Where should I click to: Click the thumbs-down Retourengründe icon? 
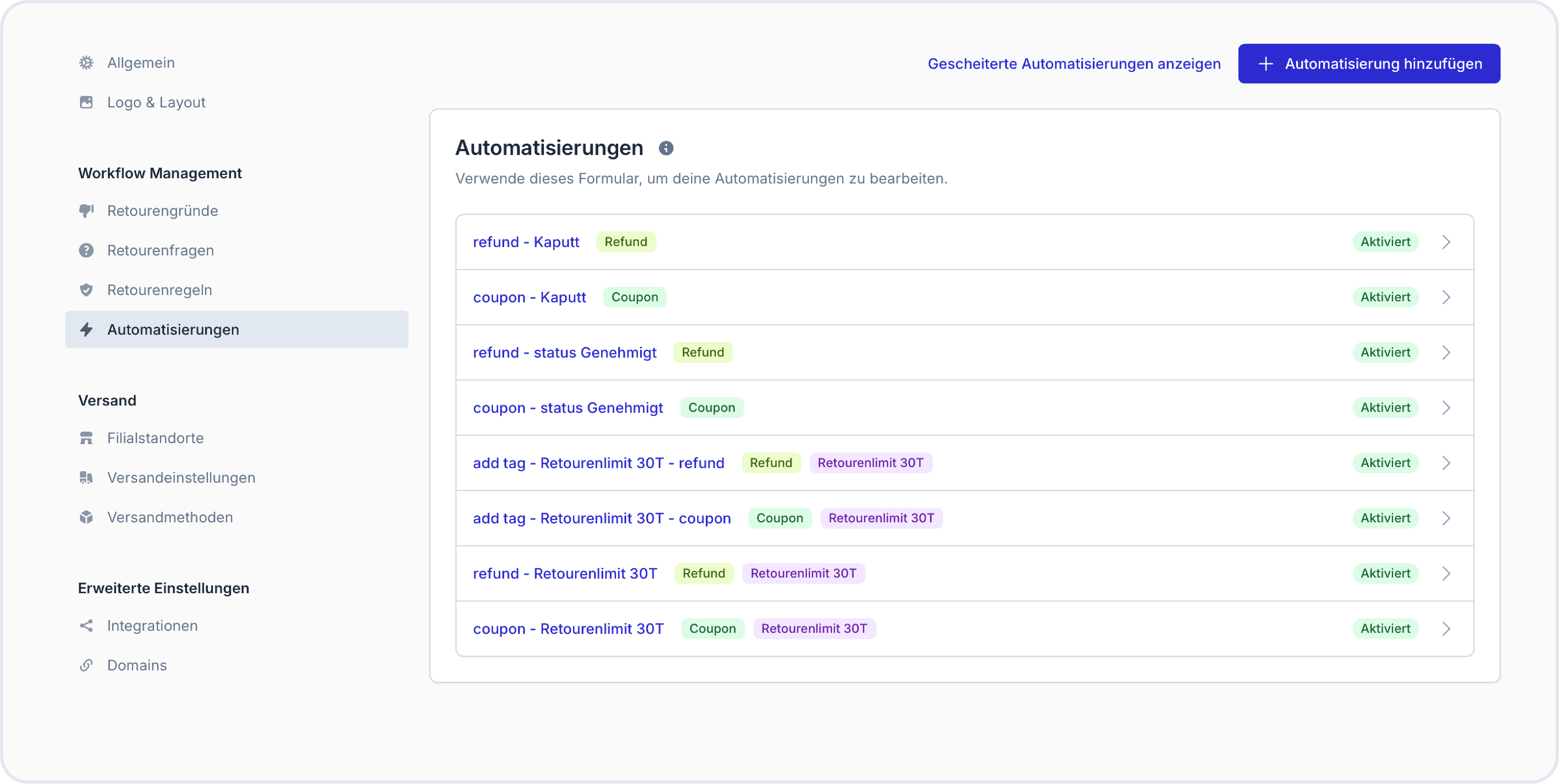click(x=87, y=211)
